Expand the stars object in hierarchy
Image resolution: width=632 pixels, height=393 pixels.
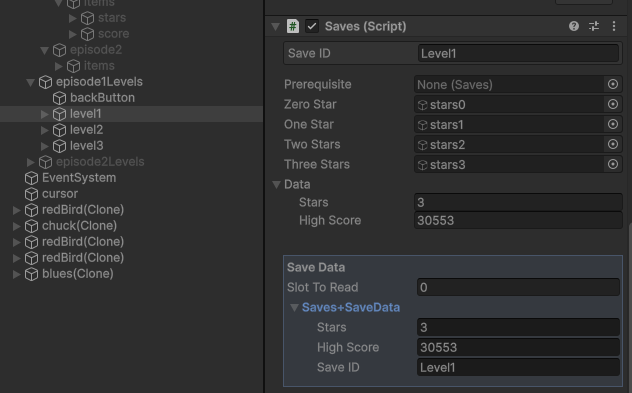pyautogui.click(x=73, y=18)
